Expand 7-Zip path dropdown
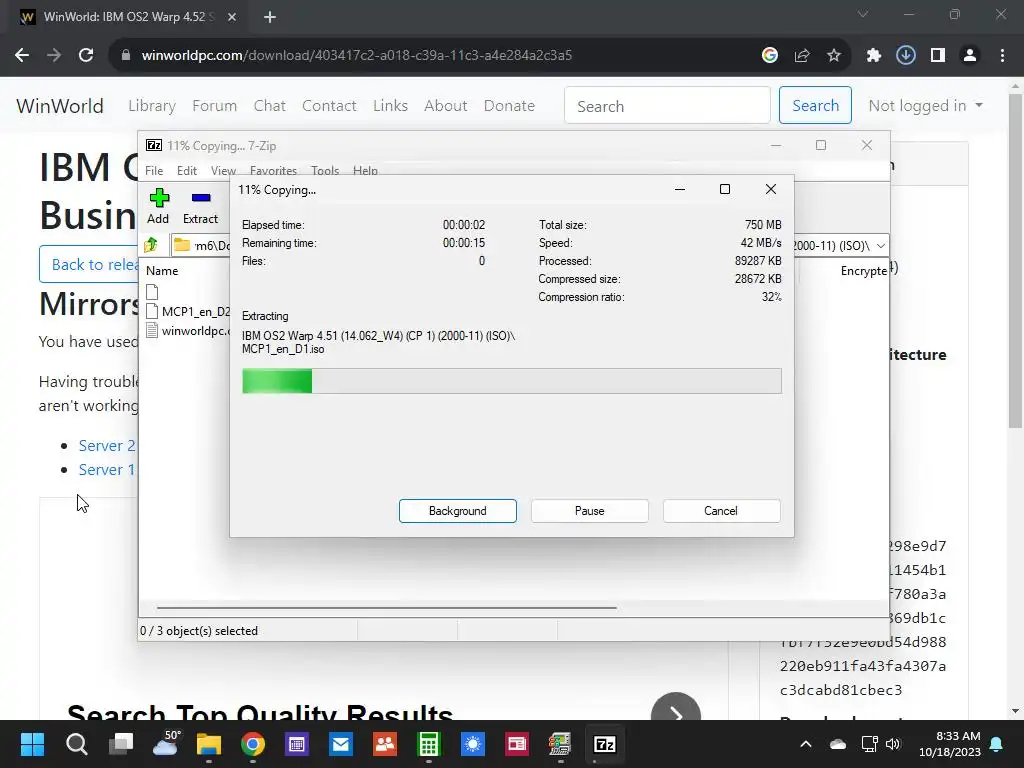Viewport: 1024px width, 768px height. [880, 246]
